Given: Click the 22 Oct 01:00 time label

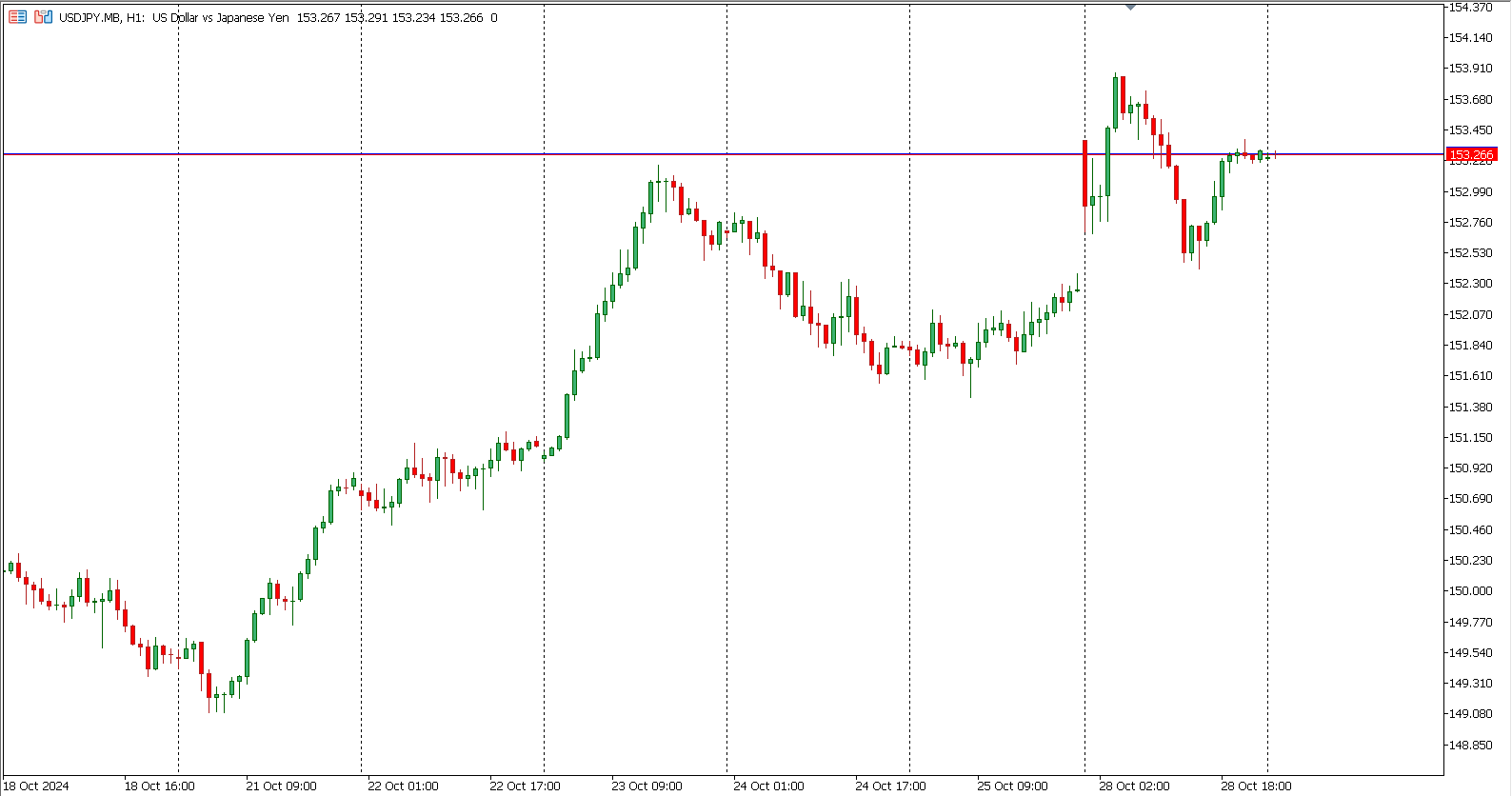Looking at the screenshot, I should (x=404, y=786).
